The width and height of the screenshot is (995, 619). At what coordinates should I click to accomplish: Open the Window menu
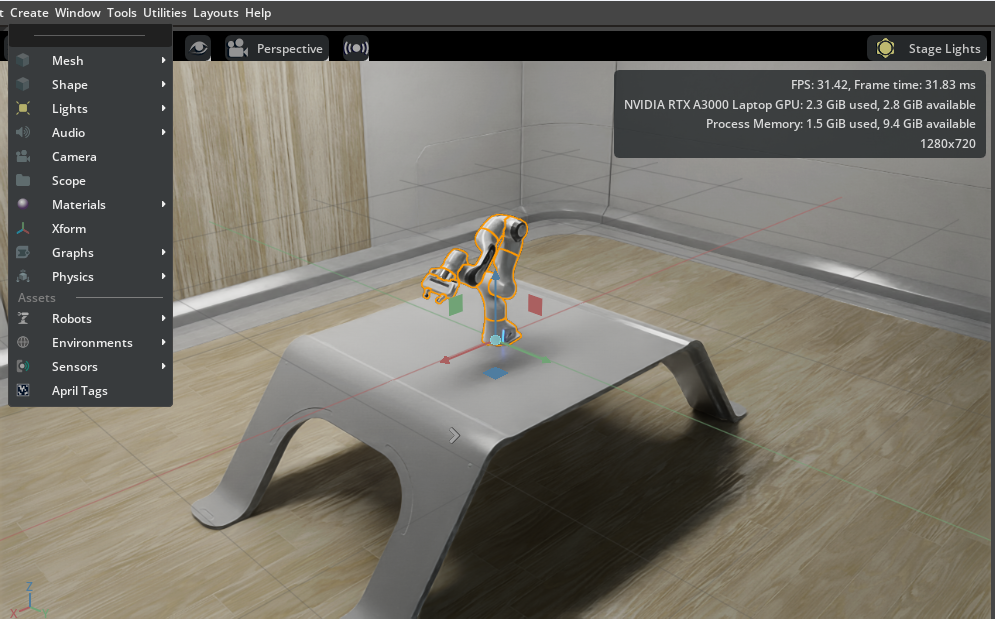(x=77, y=13)
